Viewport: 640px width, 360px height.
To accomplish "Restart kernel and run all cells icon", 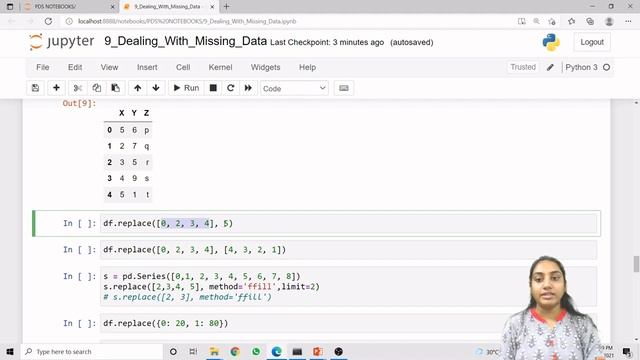I will click(x=248, y=88).
